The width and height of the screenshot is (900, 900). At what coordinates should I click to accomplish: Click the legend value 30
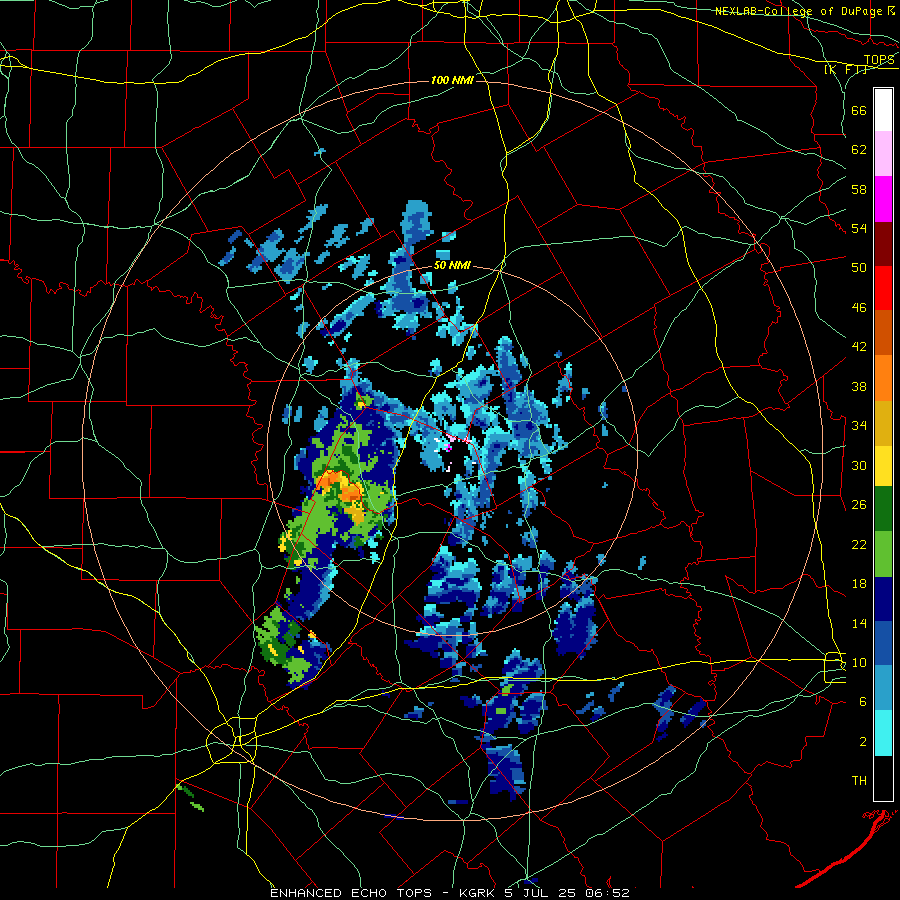coord(859,465)
